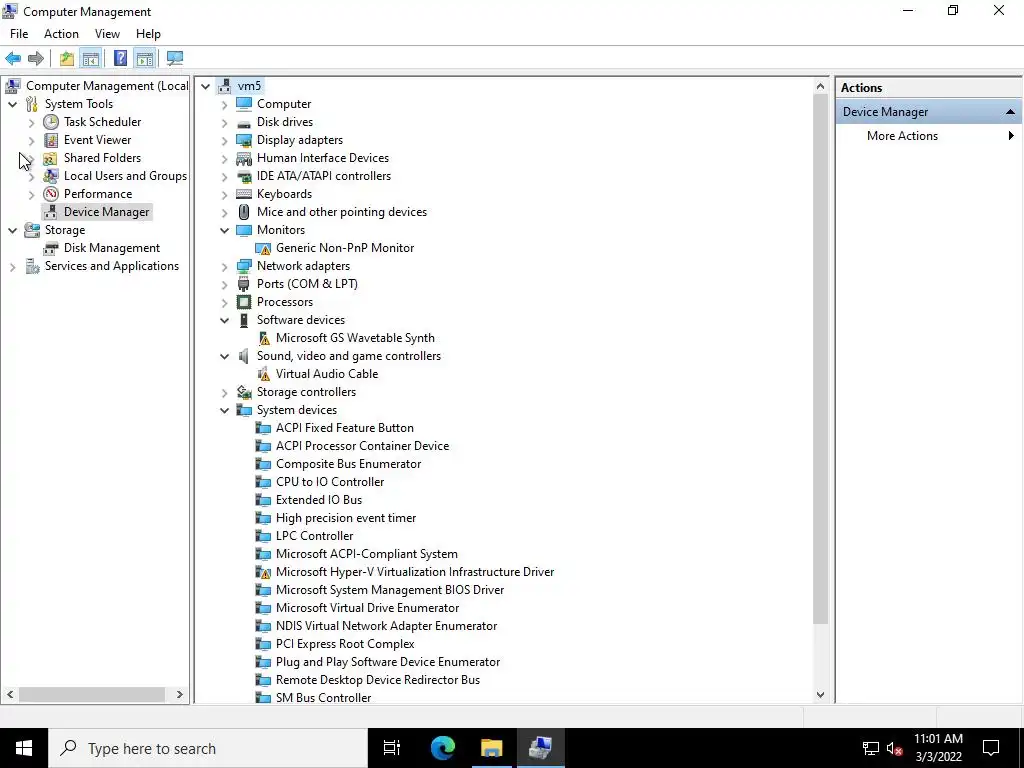Collapse the vm5 root node
The height and width of the screenshot is (768, 1024).
[205, 86]
